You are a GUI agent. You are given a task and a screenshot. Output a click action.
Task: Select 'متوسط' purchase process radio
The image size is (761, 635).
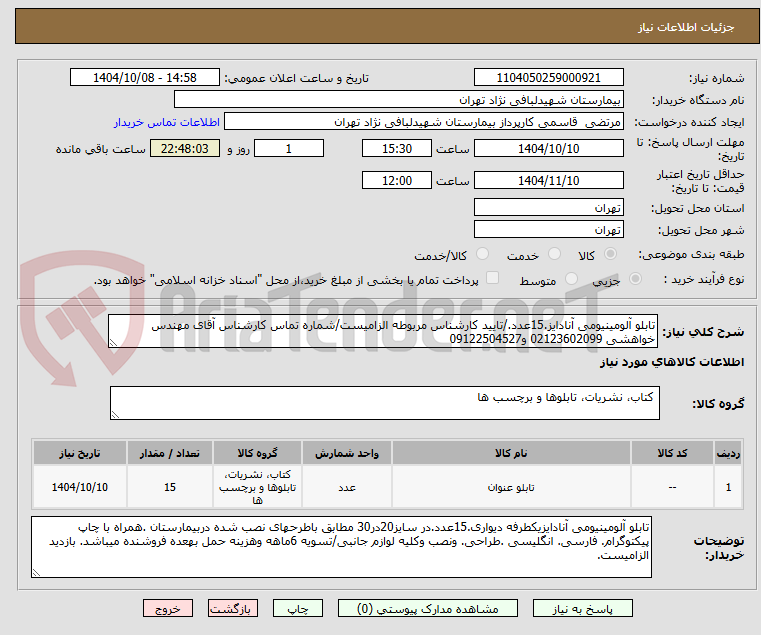coord(572,280)
